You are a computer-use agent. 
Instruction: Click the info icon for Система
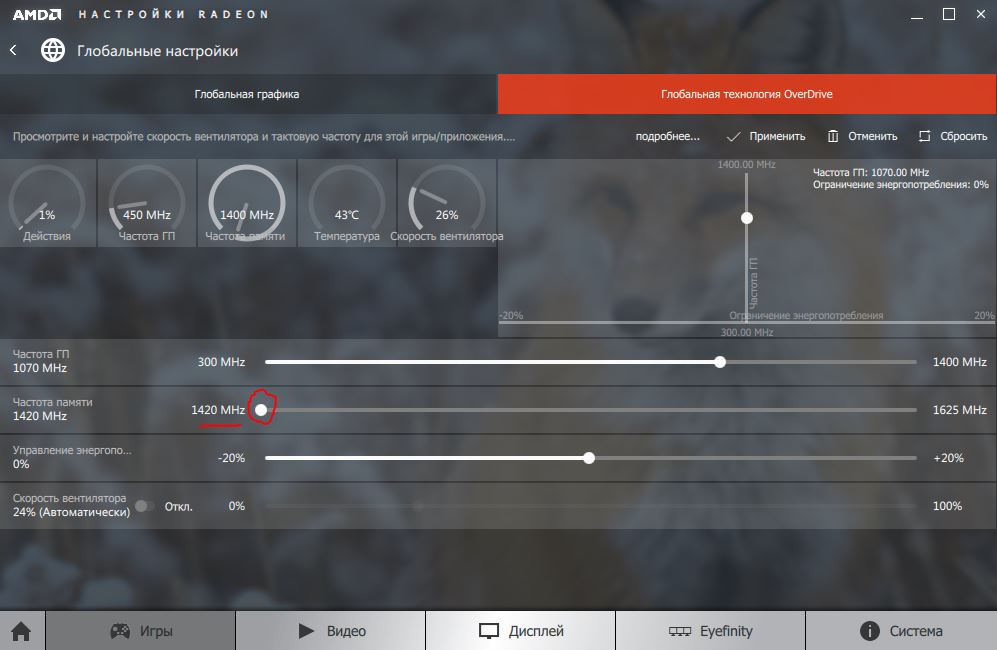coord(869,631)
